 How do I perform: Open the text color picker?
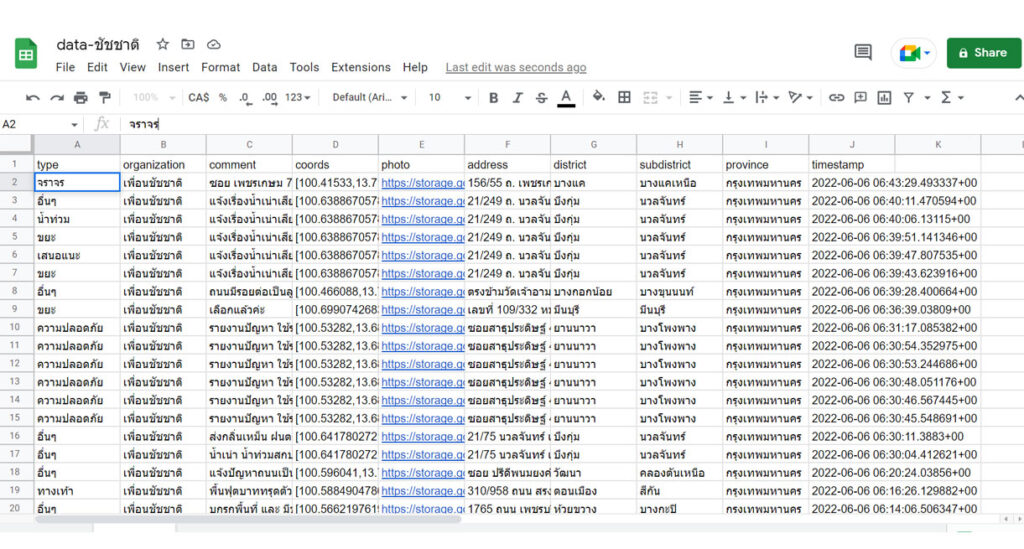tap(566, 98)
